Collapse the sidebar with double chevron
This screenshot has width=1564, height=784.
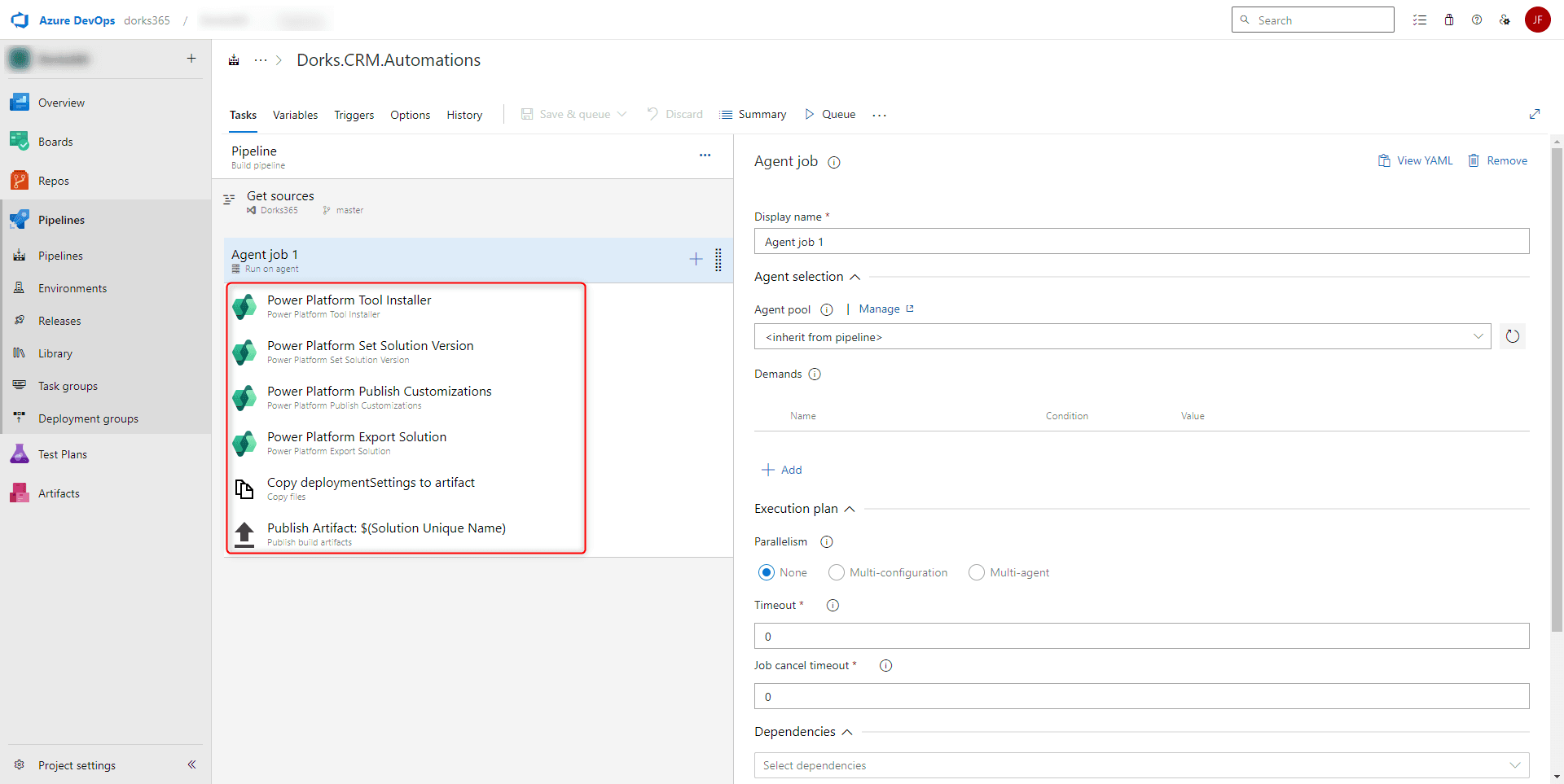(x=191, y=764)
